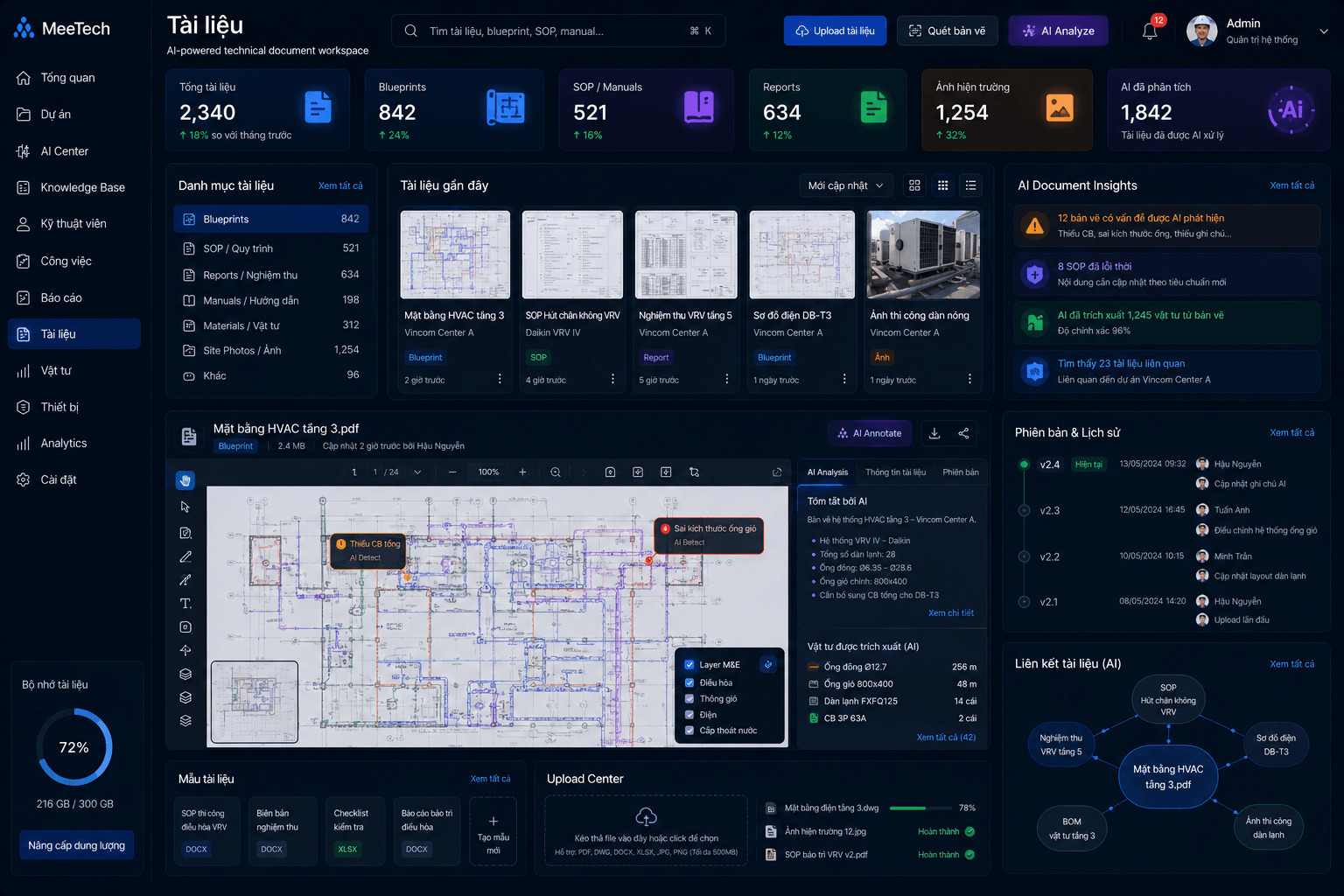The image size is (1344, 896).
Task: Toggle the Cấp thoát nước layer checkbox
Action: tap(689, 731)
